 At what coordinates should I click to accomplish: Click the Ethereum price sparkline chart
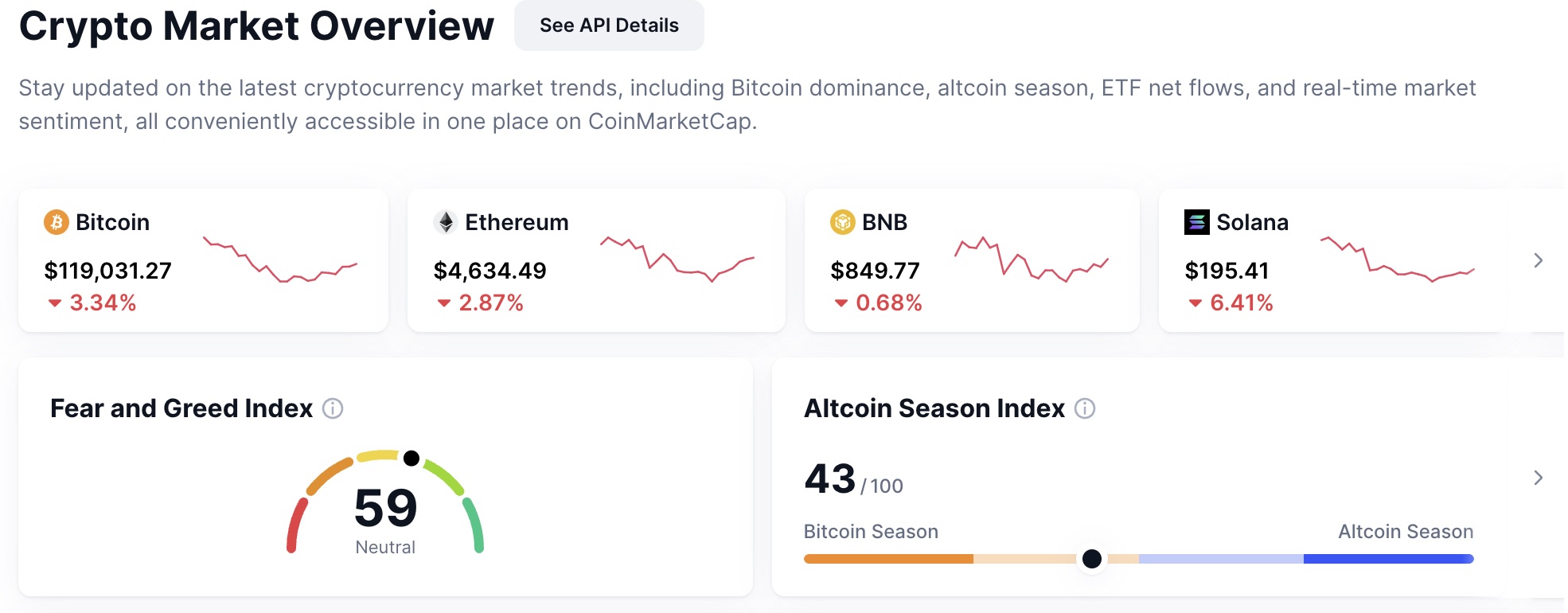click(677, 259)
